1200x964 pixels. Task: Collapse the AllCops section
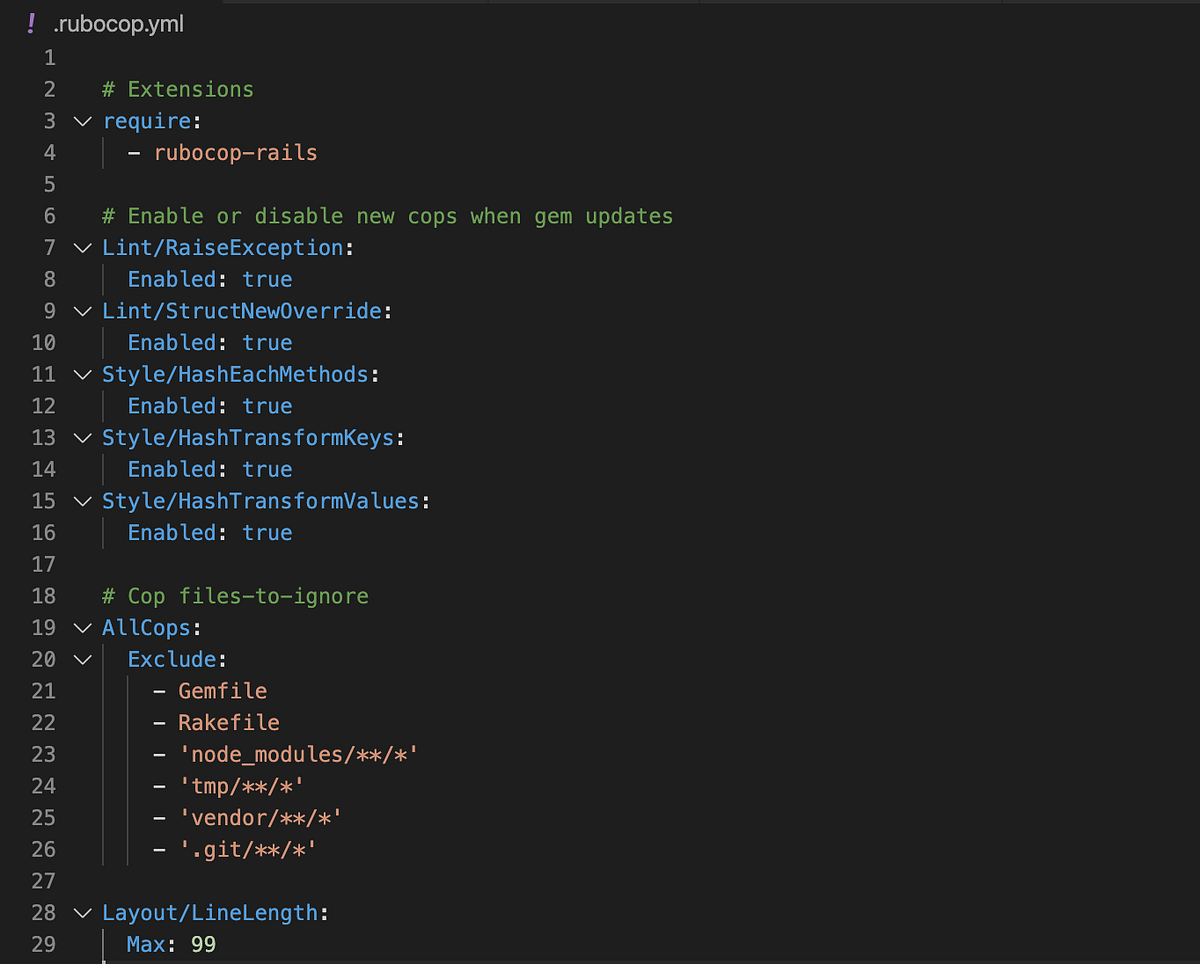[82, 628]
